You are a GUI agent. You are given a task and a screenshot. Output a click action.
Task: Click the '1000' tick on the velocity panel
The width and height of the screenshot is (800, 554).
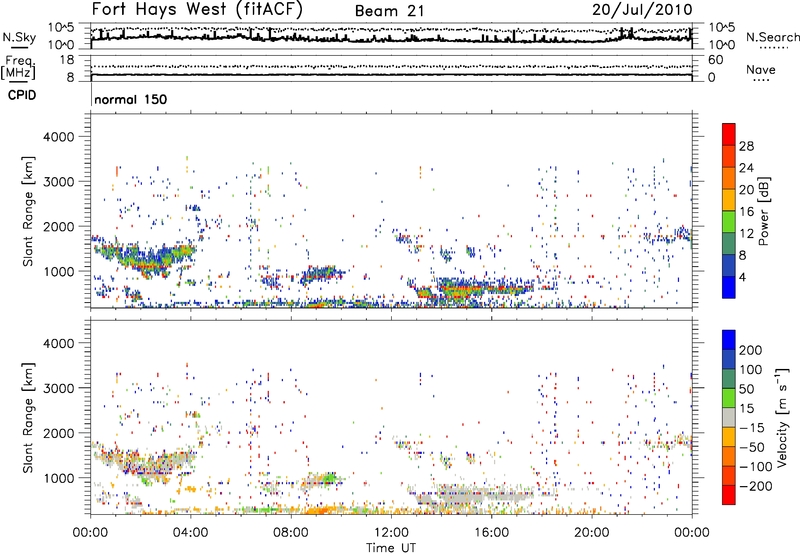point(59,478)
